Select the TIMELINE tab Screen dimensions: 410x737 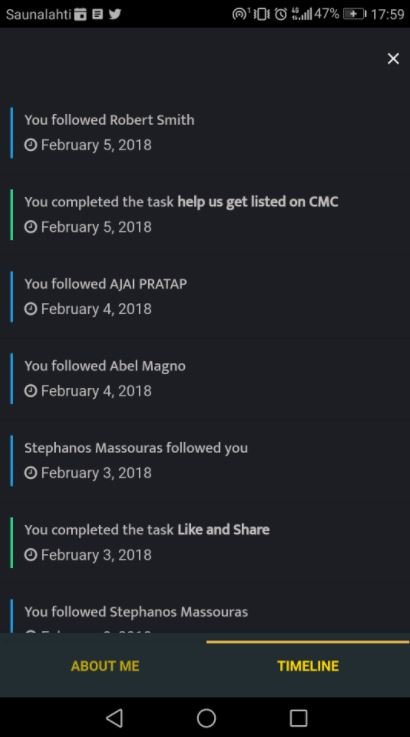(x=308, y=666)
